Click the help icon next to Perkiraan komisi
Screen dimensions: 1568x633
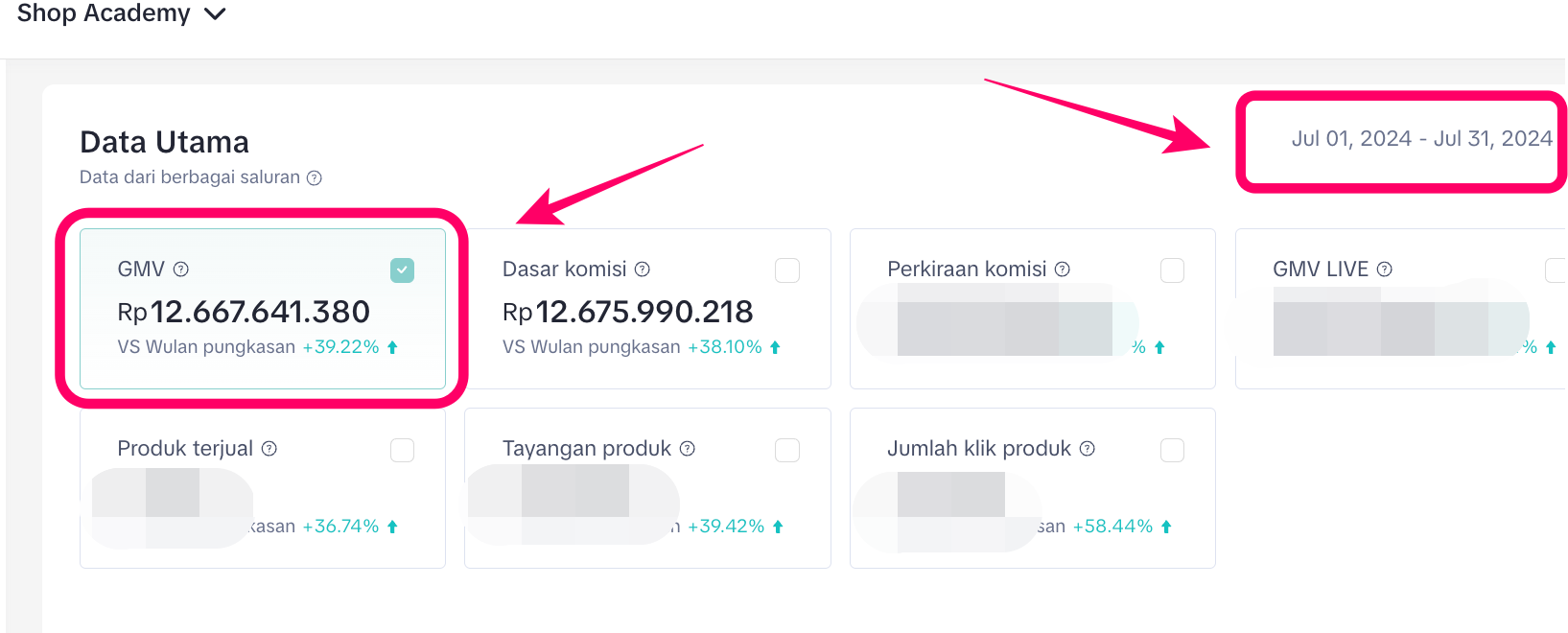pyautogui.click(x=1063, y=270)
